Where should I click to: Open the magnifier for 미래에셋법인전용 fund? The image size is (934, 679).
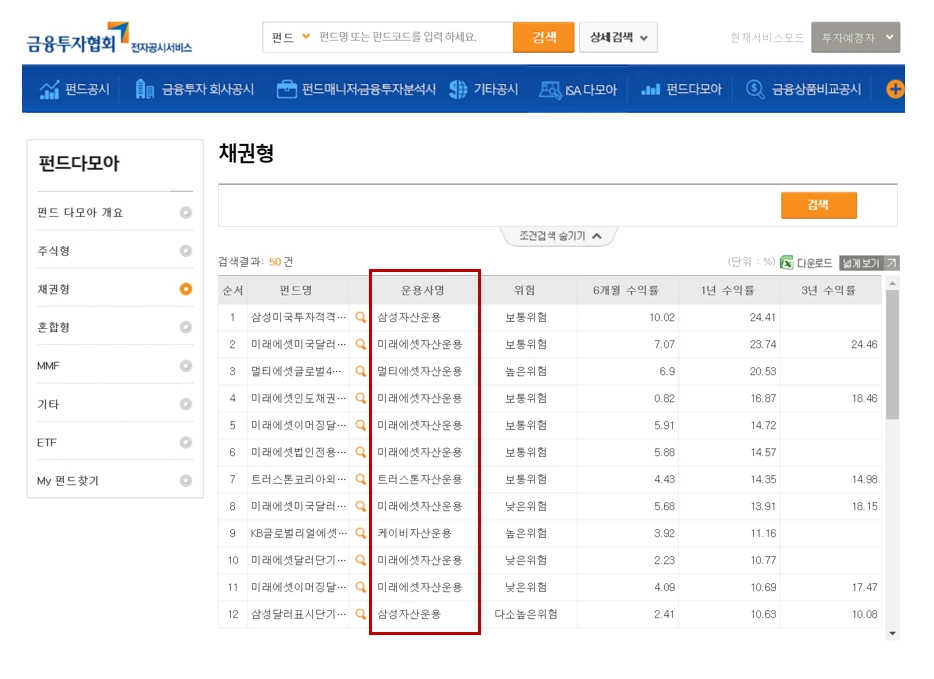pyautogui.click(x=360, y=452)
